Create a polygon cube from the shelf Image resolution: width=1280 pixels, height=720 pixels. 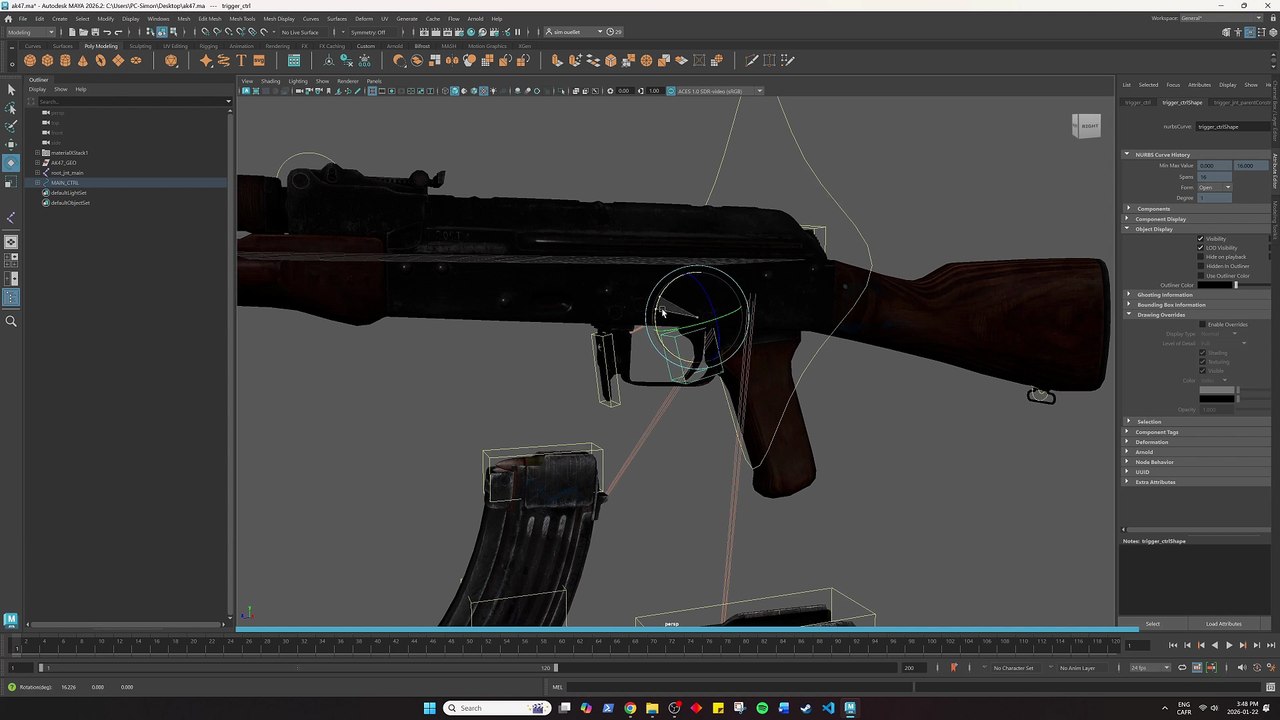pyautogui.click(x=47, y=61)
